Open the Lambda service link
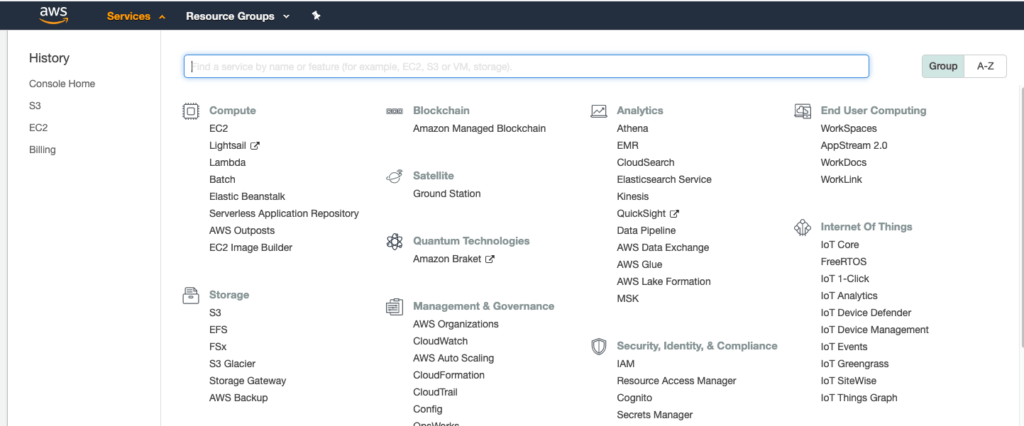Viewport: 1024px width, 426px height. coord(227,162)
